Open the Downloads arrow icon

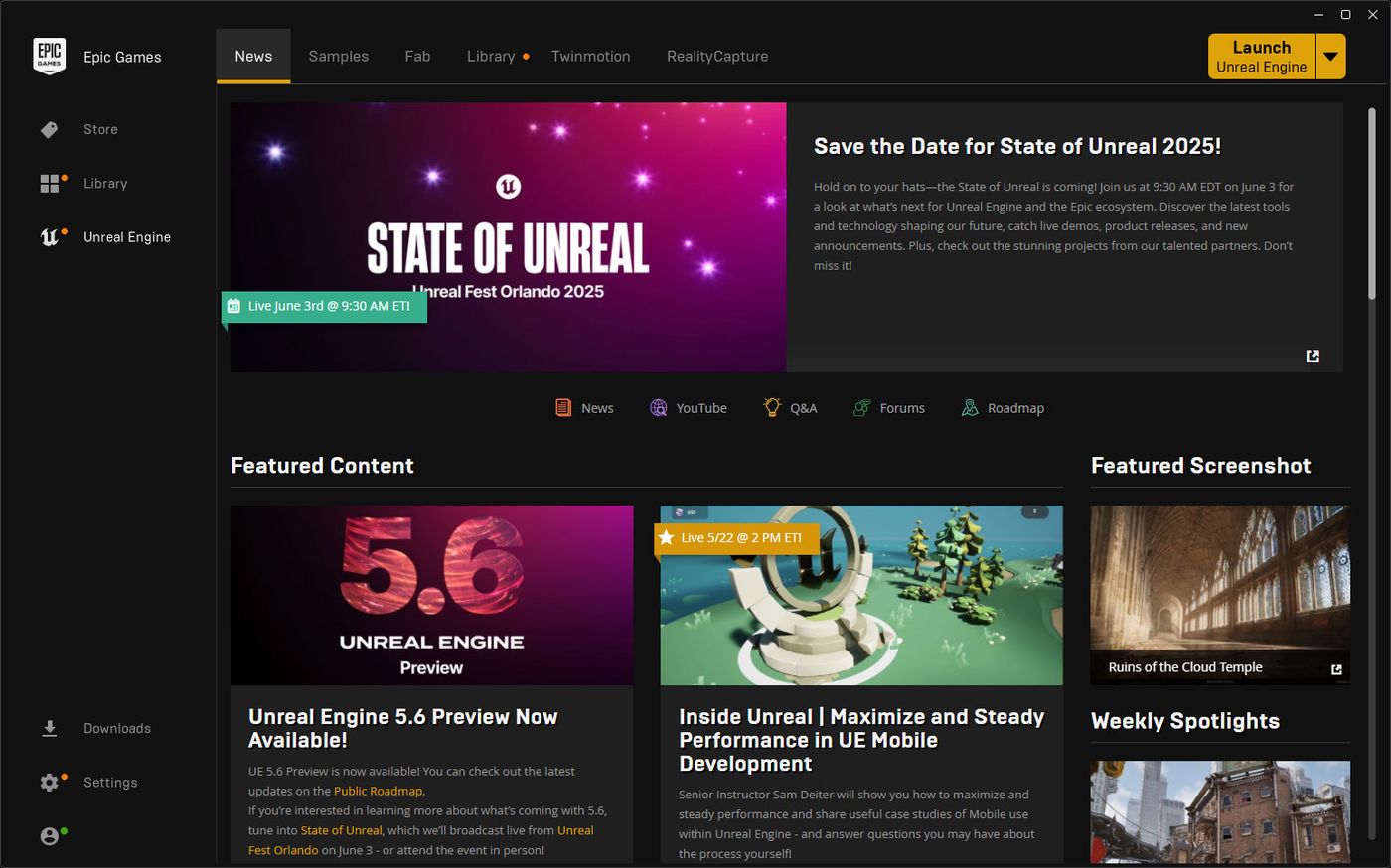[49, 728]
